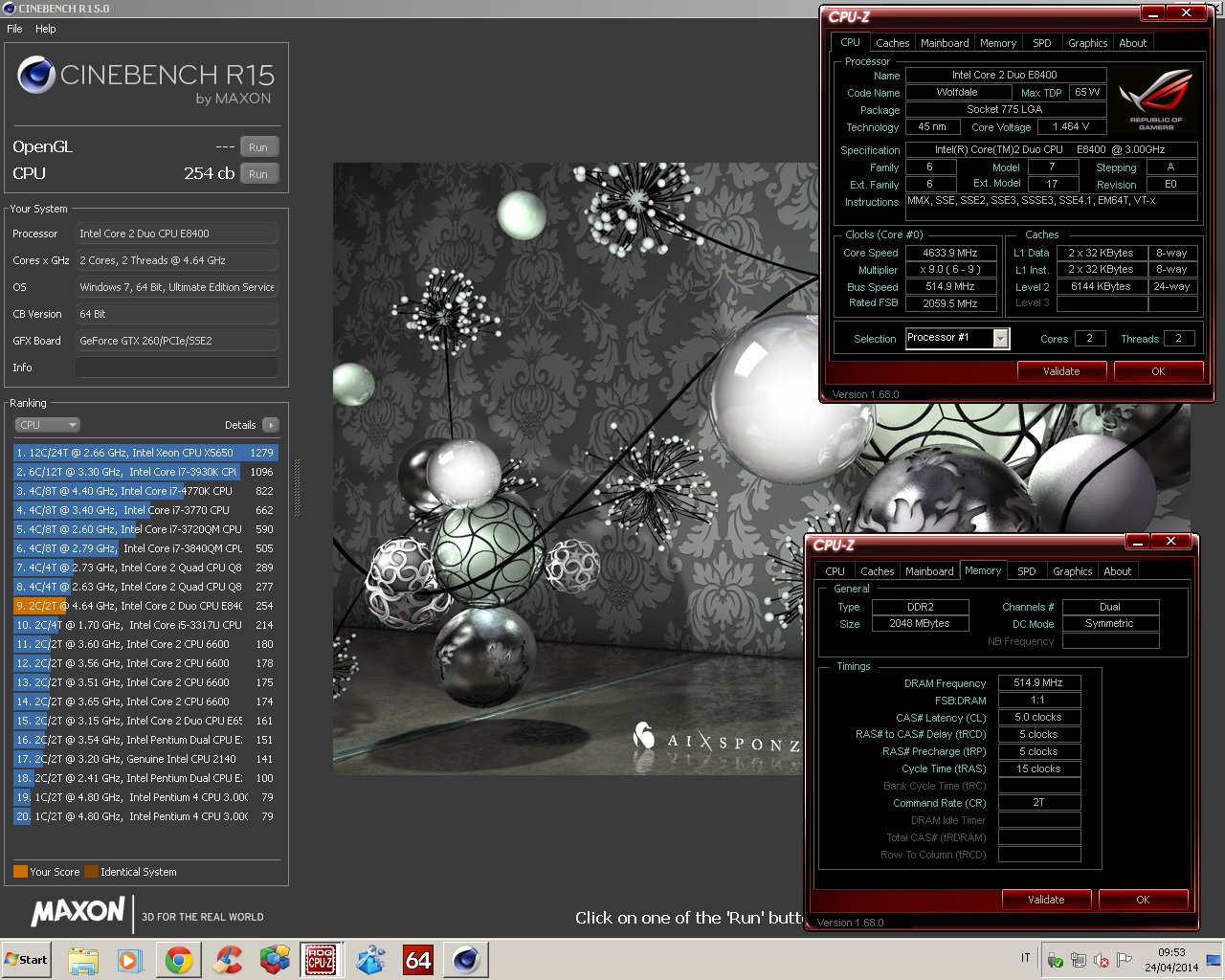This screenshot has height=980, width=1225.
Task: Select ranking row 10 Core i5-3317U
Action: pos(145,625)
